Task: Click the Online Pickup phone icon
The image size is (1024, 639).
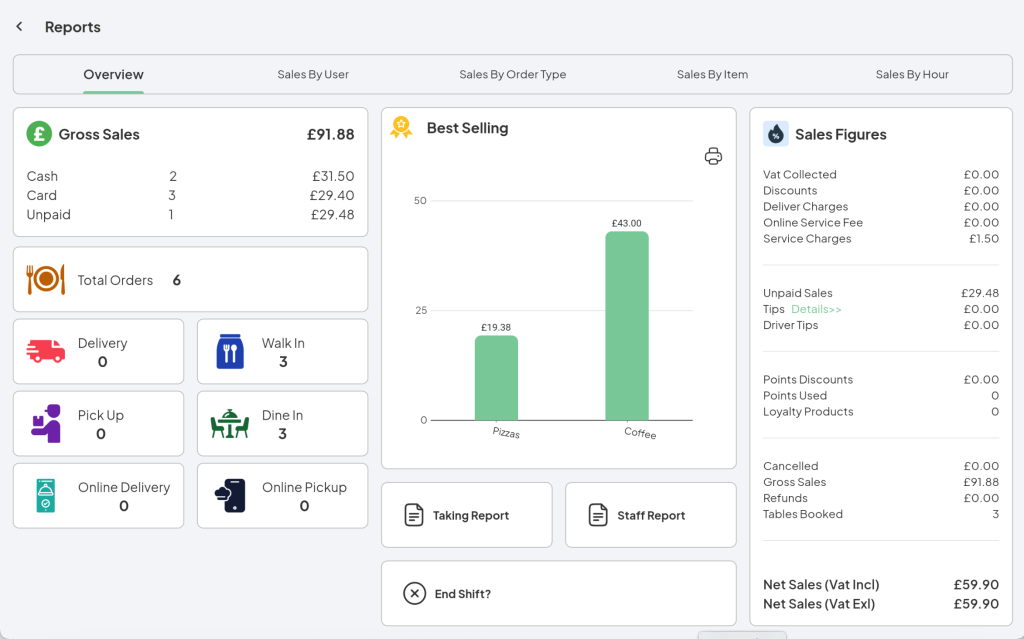Action: tap(228, 495)
